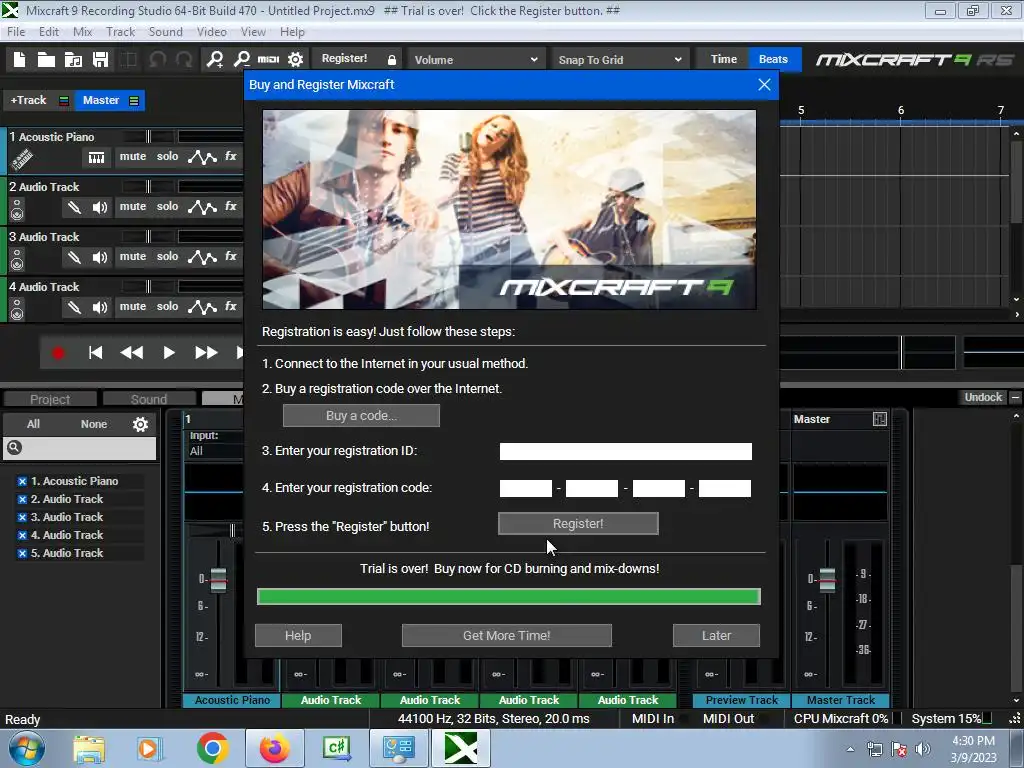Screen dimensions: 1024x768
Task: Open the Track menu
Action: coord(120,32)
